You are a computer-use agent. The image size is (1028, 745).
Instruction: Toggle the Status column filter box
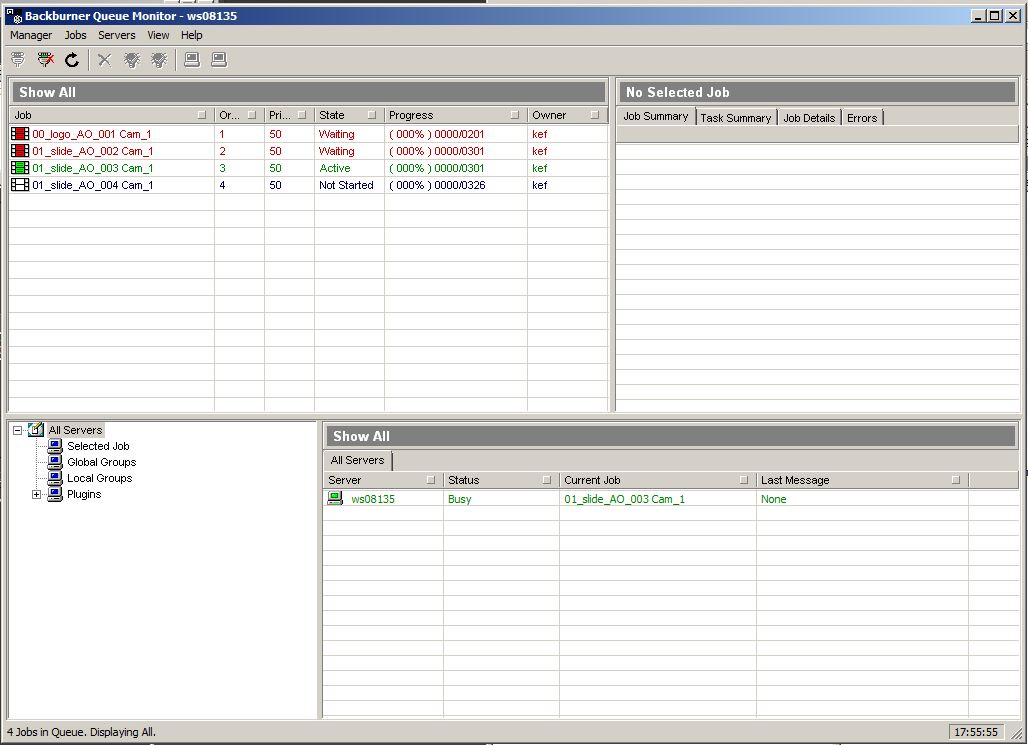(547, 480)
